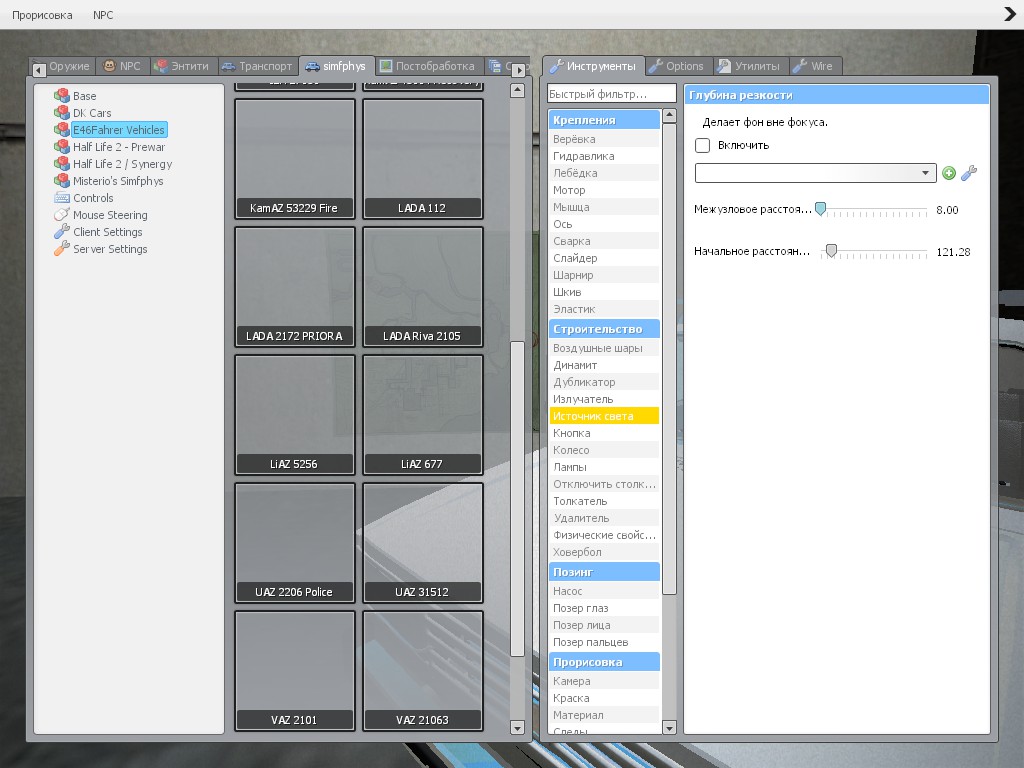This screenshot has height=768, width=1024.
Task: Click the Client Settings wrench icon
Action: click(62, 232)
